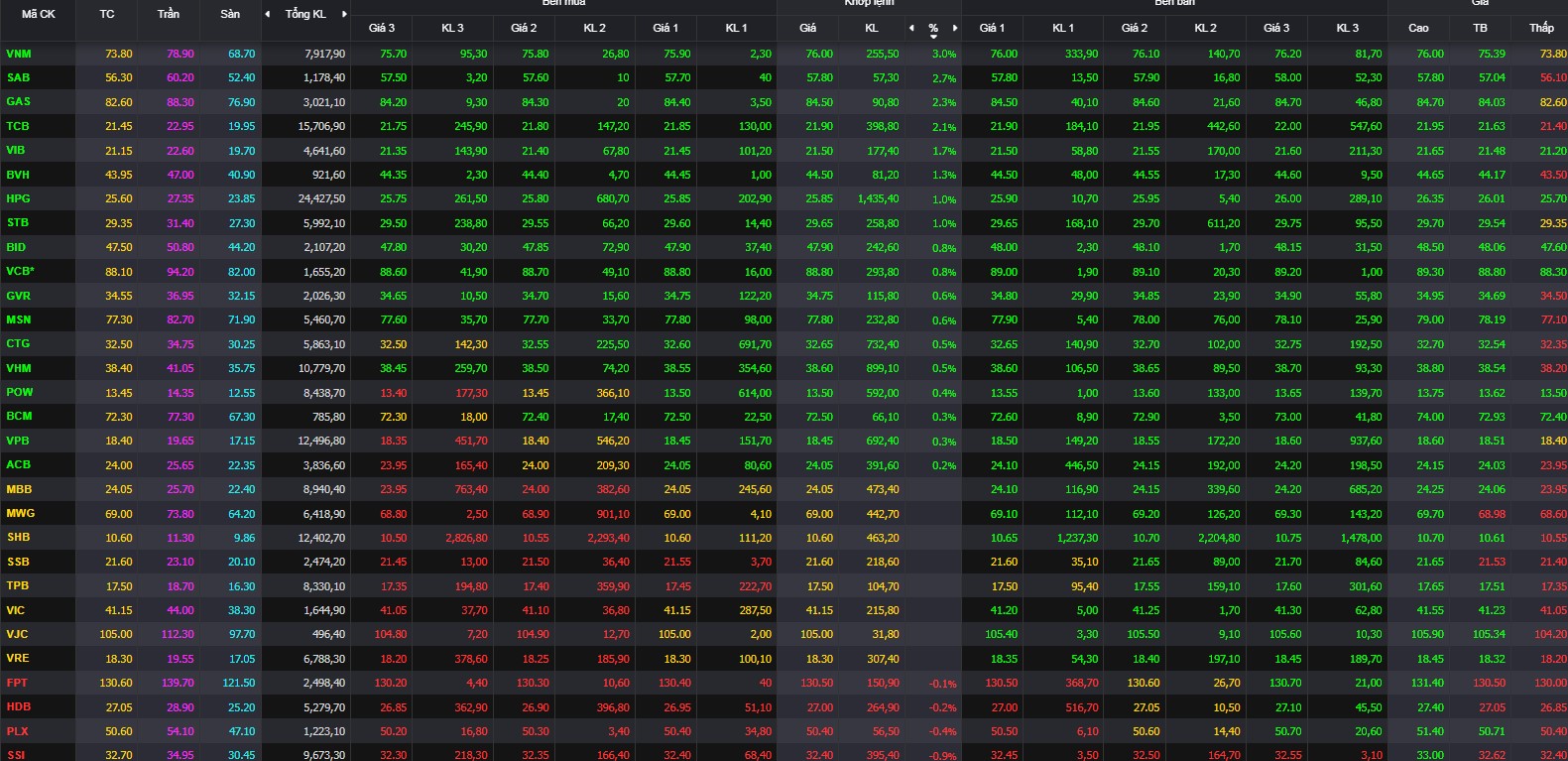Screen dimensions: 1568x761
Task: Click the Sàn floor price header
Action: point(230,14)
